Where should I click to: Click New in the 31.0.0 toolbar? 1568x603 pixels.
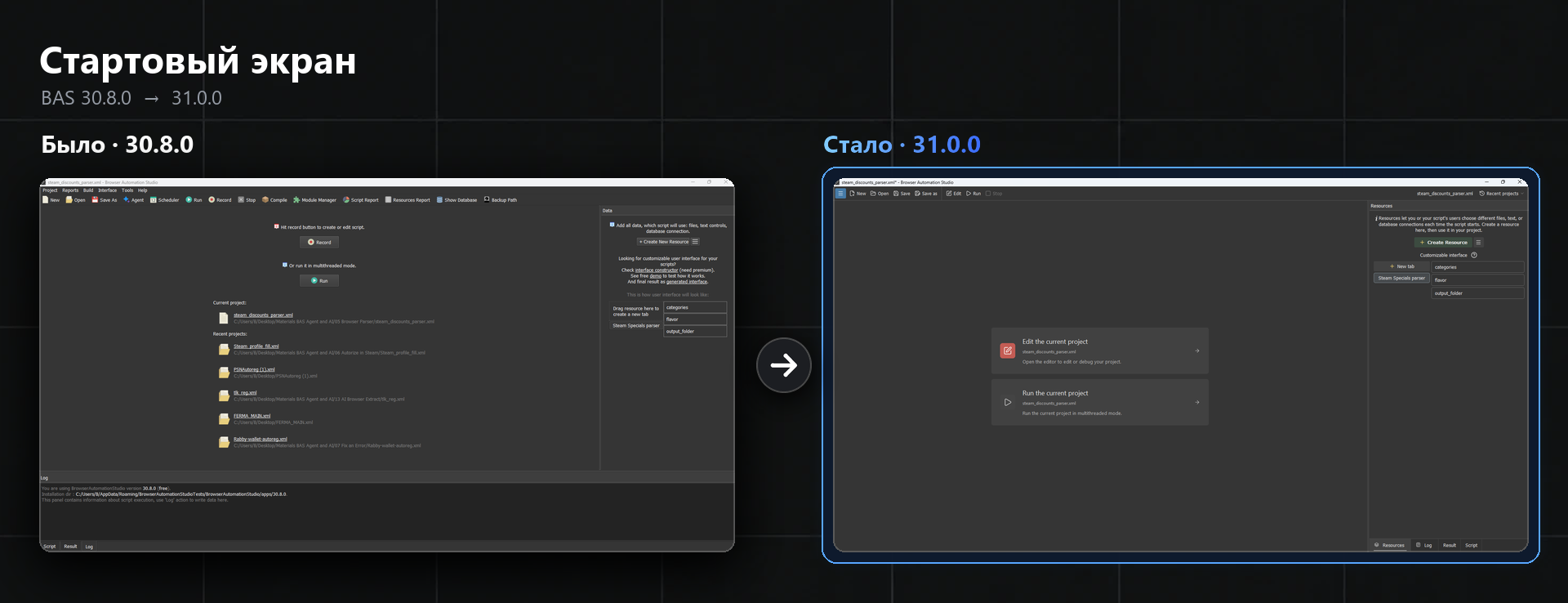tap(857, 194)
